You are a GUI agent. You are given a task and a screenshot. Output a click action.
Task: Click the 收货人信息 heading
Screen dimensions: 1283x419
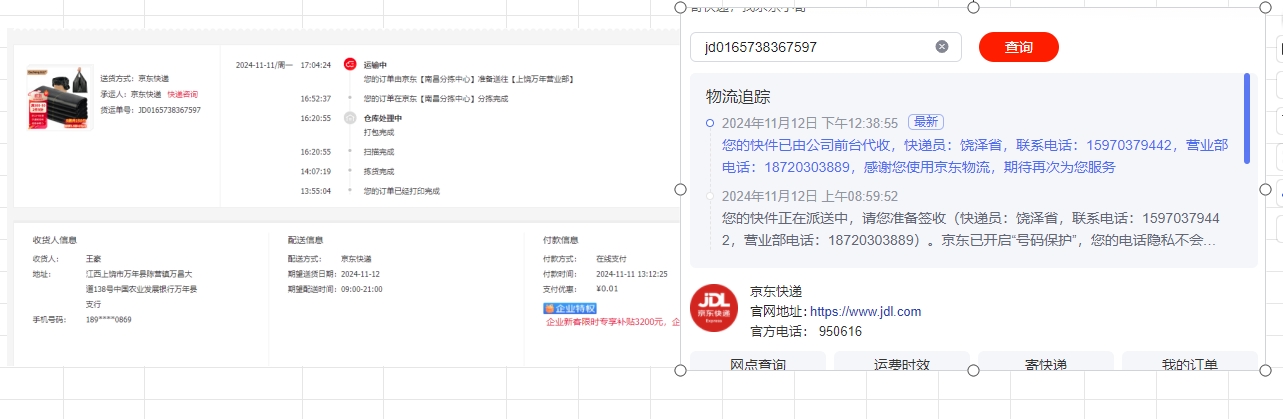[x=55, y=240]
